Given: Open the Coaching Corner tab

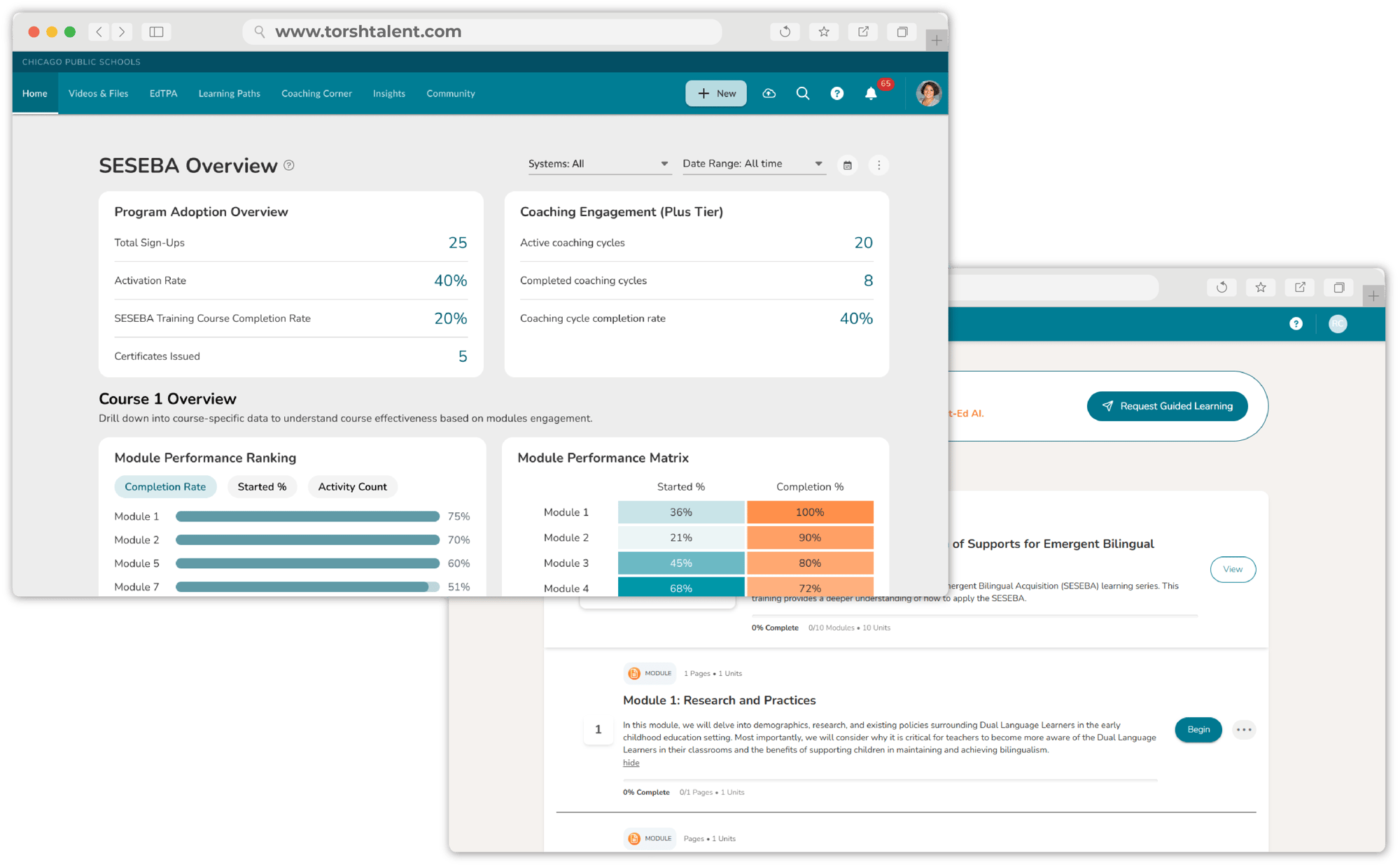Looking at the screenshot, I should 316,93.
